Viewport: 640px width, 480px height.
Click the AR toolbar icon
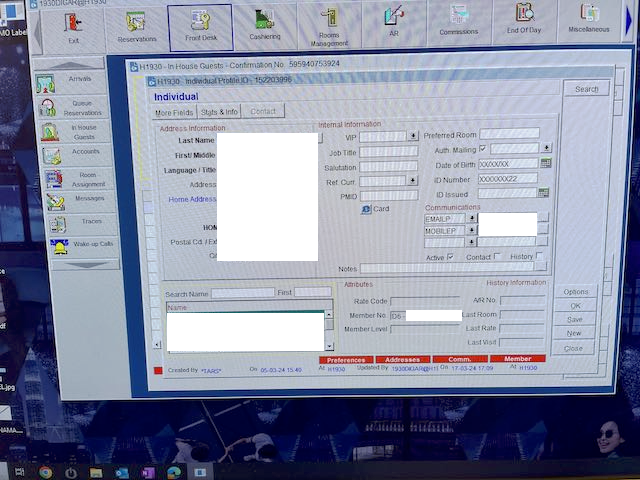pyautogui.click(x=394, y=23)
